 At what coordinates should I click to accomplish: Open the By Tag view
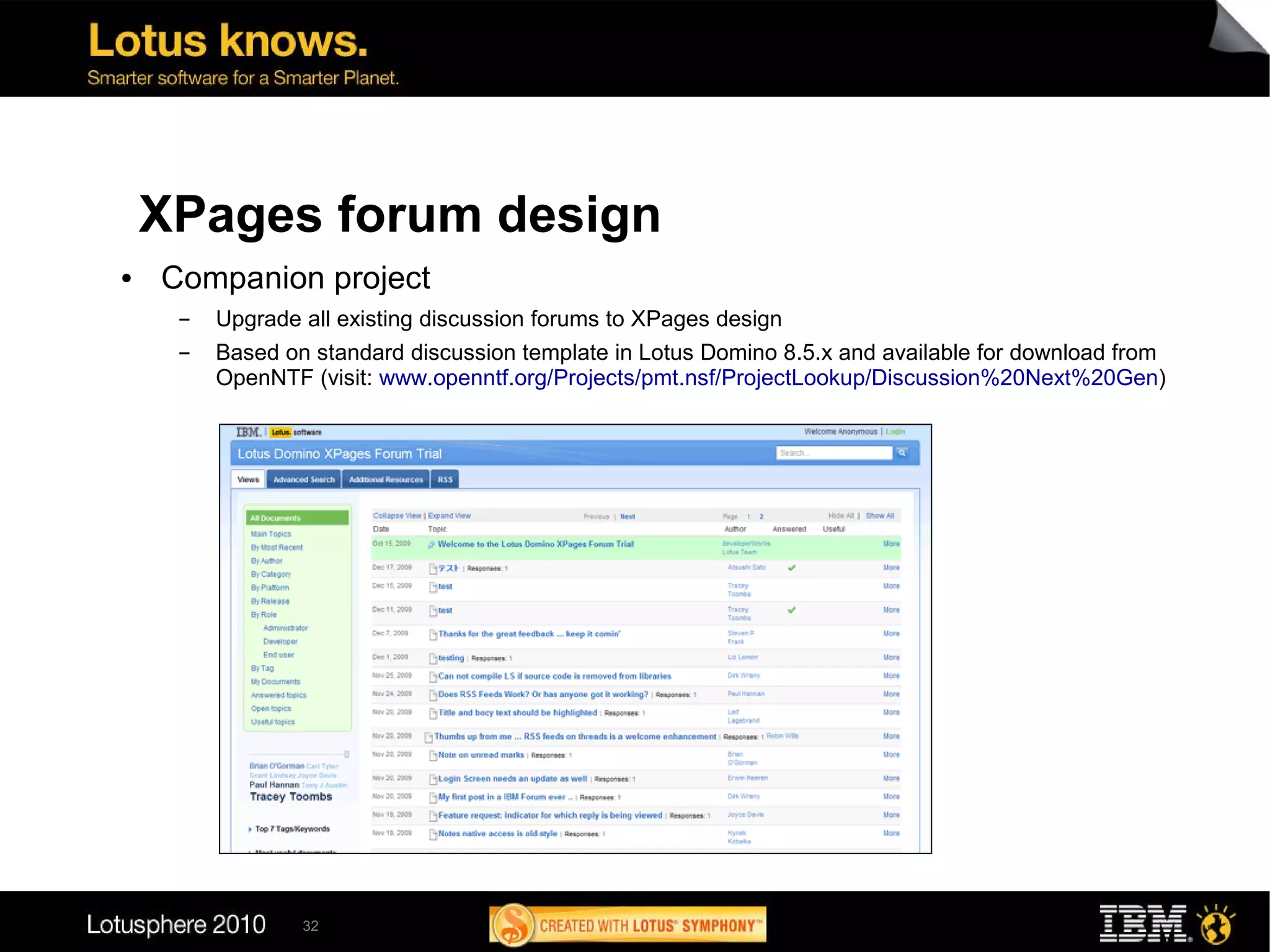262,669
